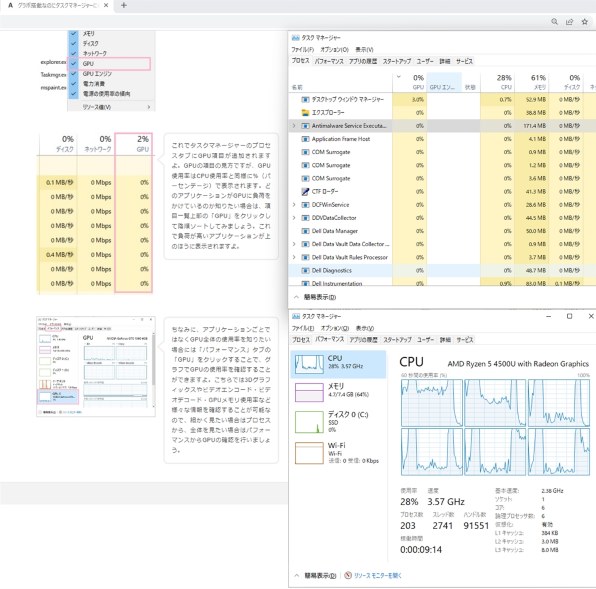Click the 171.4 MB memory value for Antimalware

click(x=534, y=126)
